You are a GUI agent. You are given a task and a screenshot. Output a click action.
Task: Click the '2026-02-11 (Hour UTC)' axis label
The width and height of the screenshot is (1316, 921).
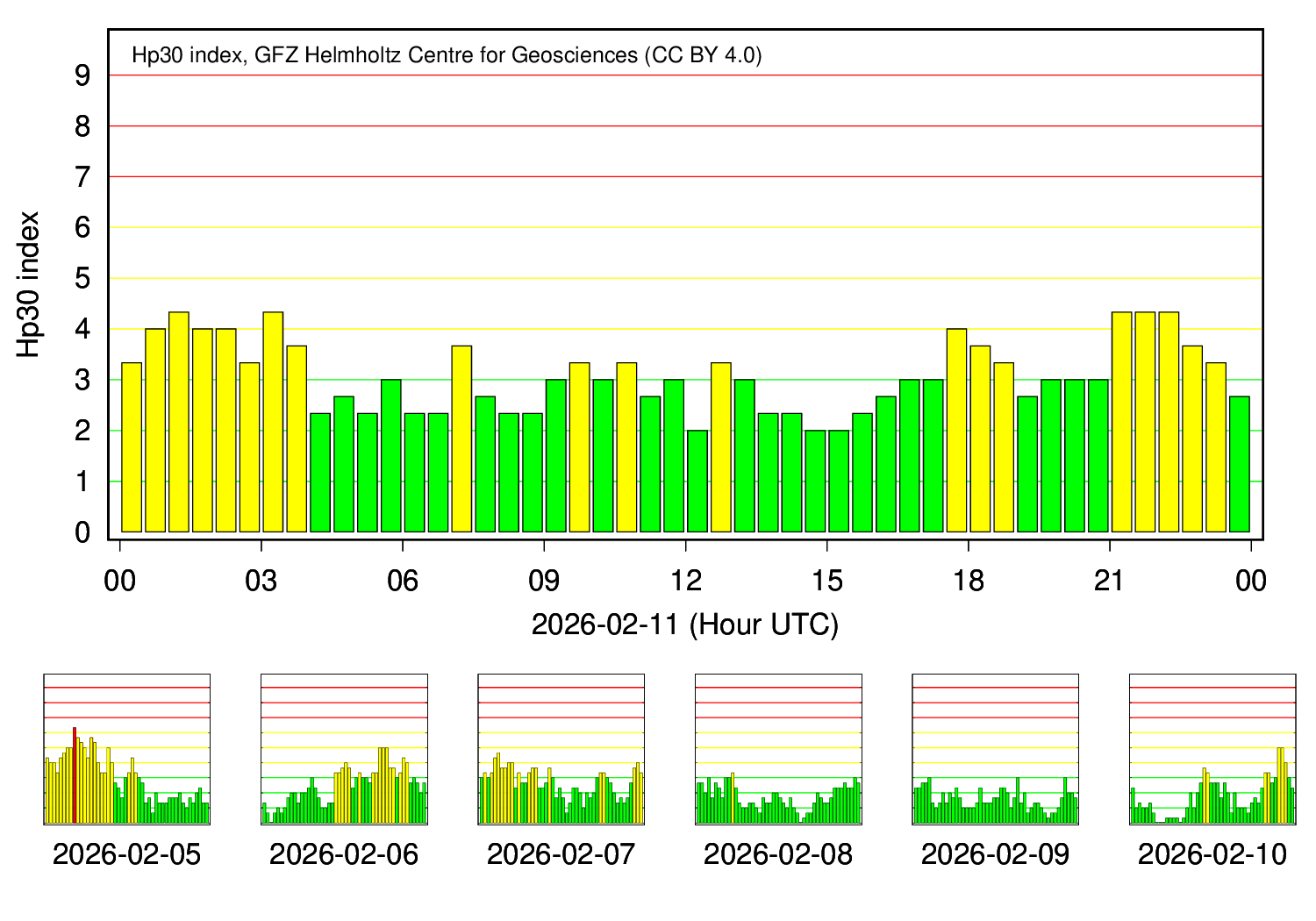[x=685, y=625]
